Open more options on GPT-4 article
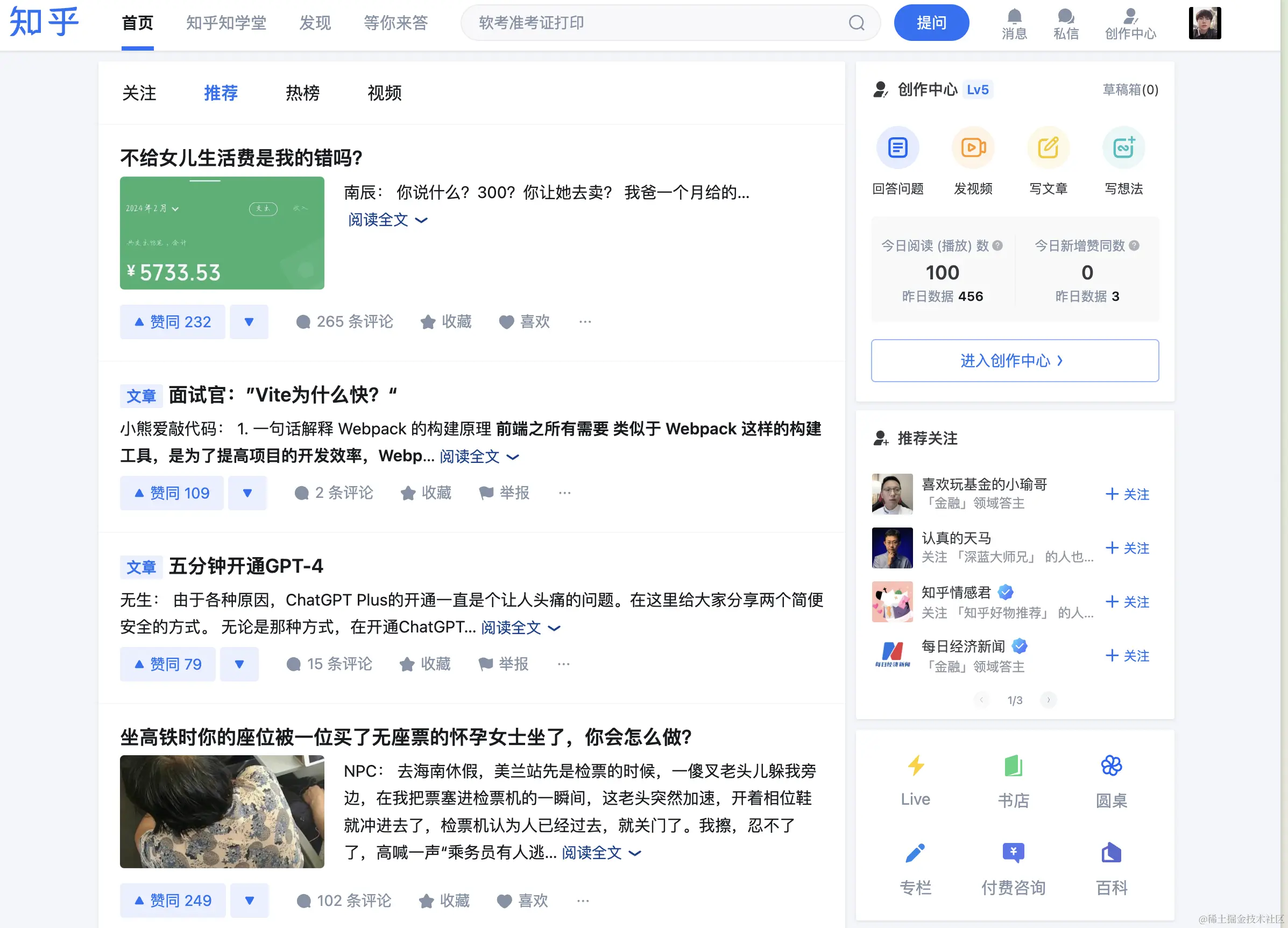 (x=563, y=664)
